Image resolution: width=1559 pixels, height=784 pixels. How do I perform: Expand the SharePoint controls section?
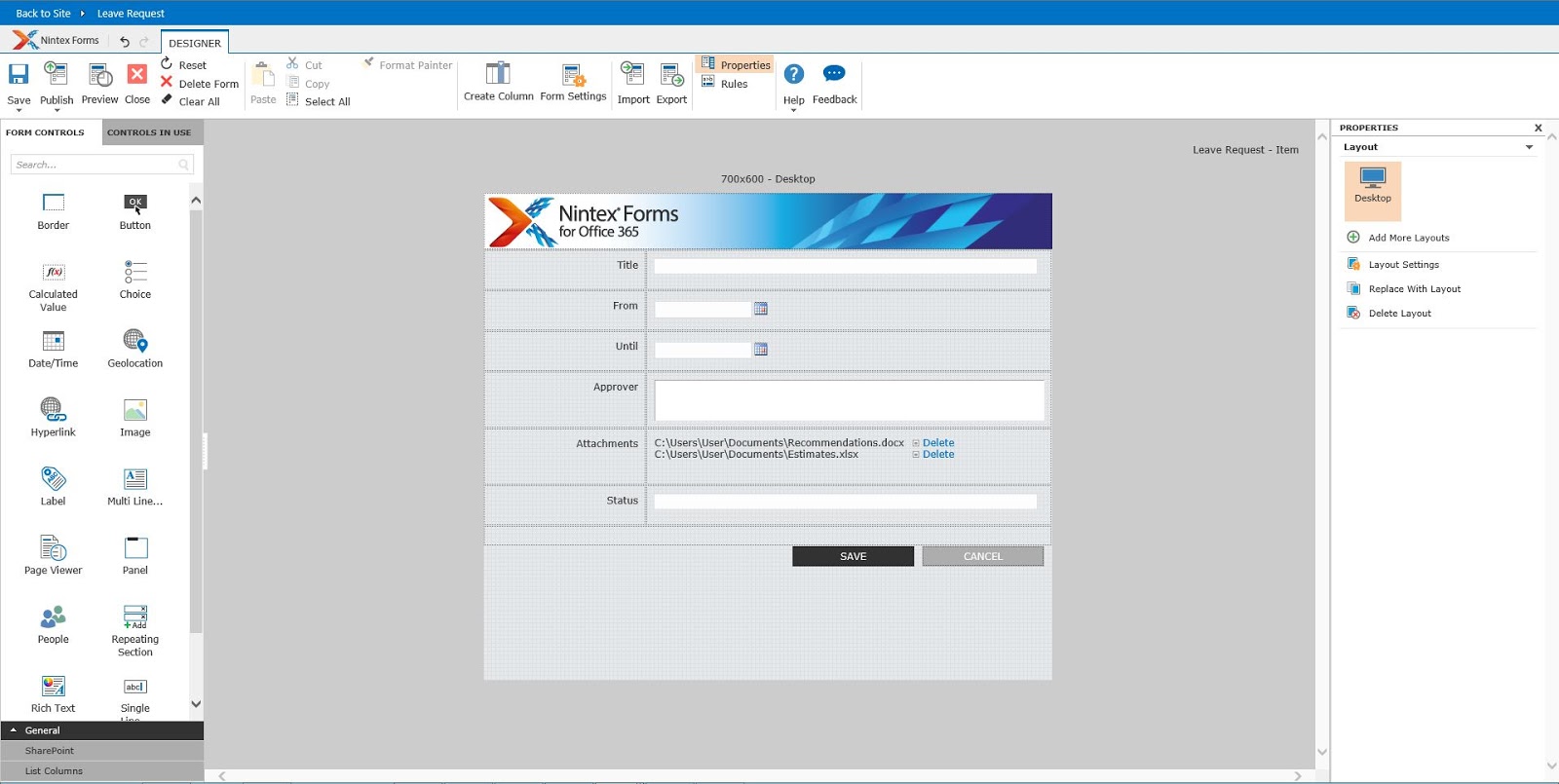(102, 751)
